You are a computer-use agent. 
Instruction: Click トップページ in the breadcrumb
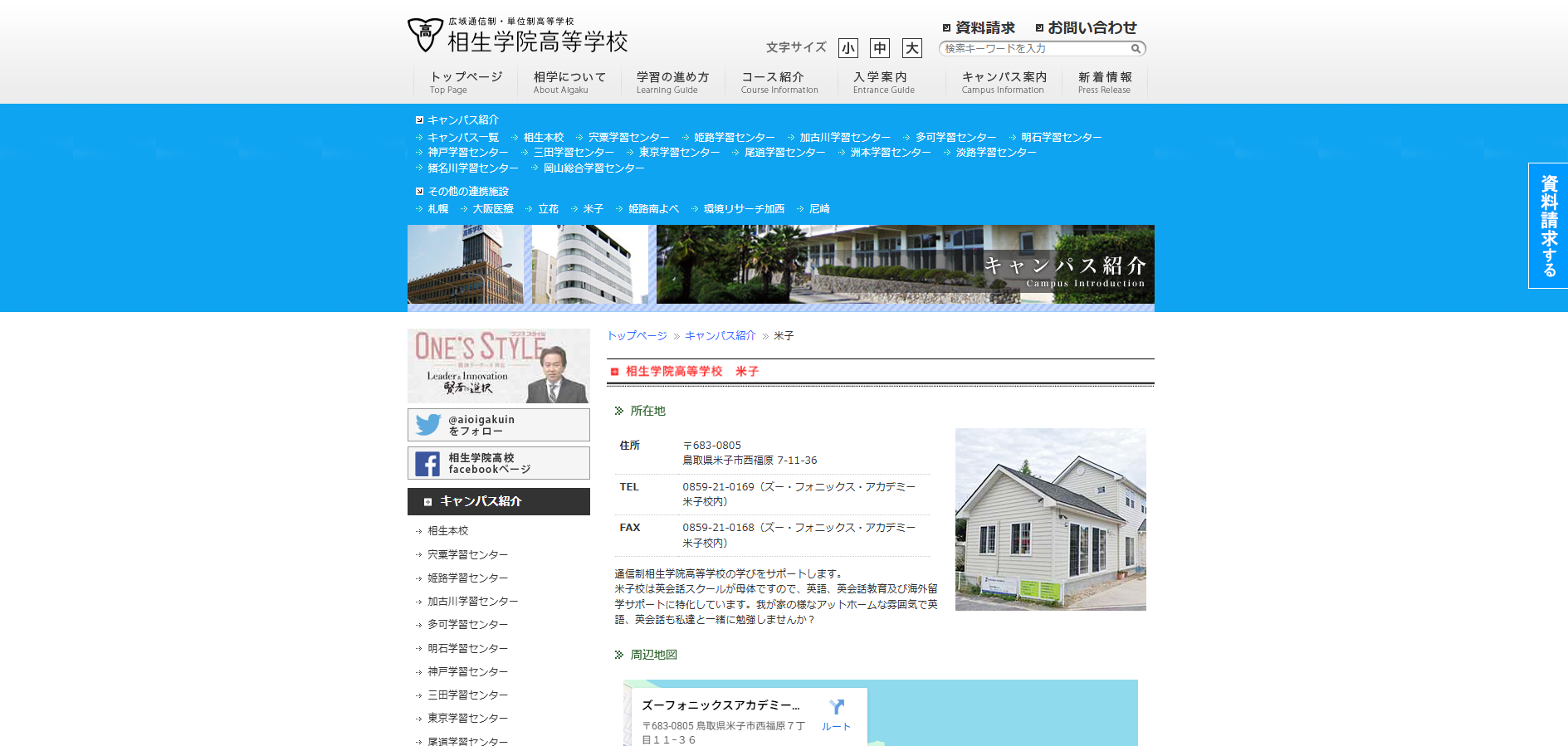point(637,336)
